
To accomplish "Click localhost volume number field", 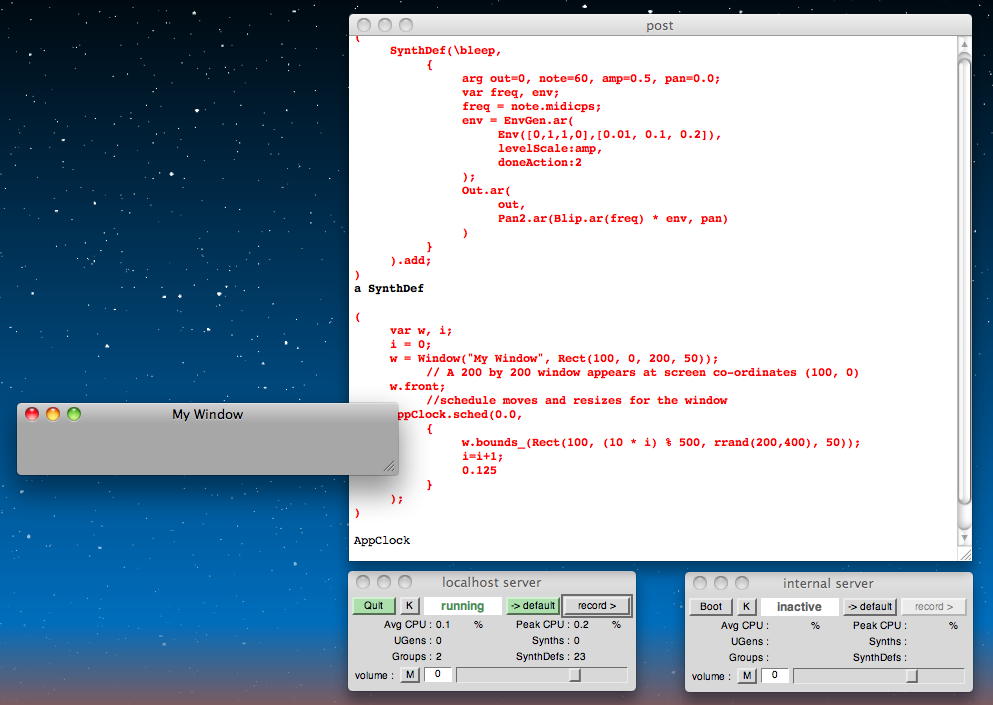I will [x=438, y=676].
